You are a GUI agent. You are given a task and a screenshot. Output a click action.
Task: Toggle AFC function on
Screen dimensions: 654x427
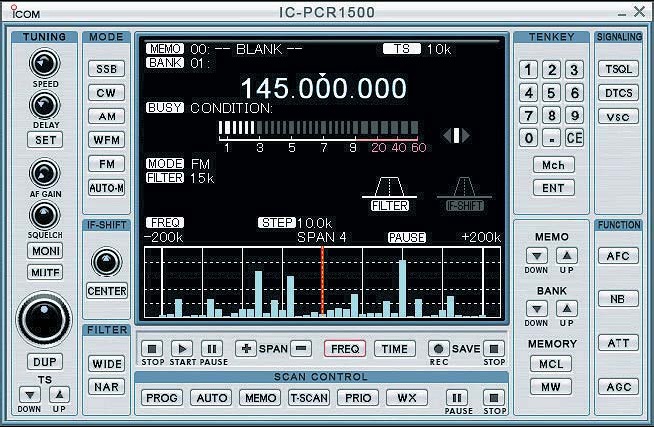pos(617,256)
